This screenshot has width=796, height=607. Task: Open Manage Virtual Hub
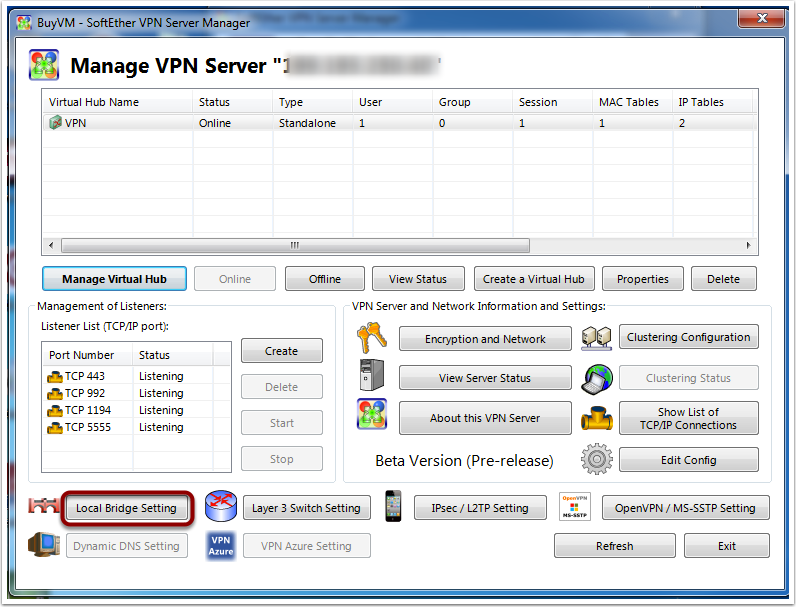[x=114, y=279]
